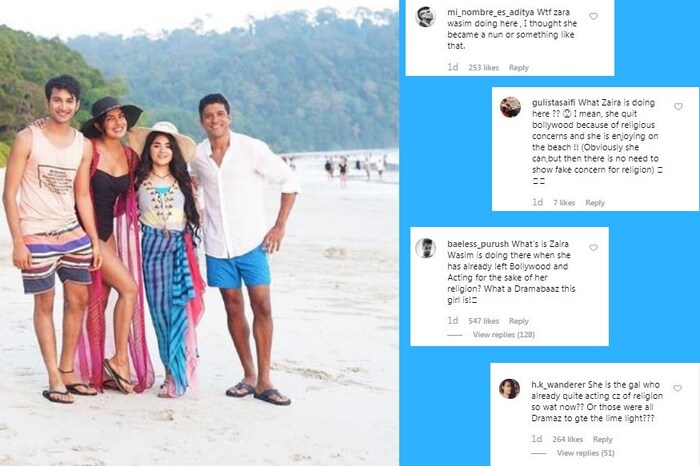The width and height of the screenshot is (700, 466).
Task: Reply to h.k_wanderer's comment
Action: pyautogui.click(x=602, y=439)
